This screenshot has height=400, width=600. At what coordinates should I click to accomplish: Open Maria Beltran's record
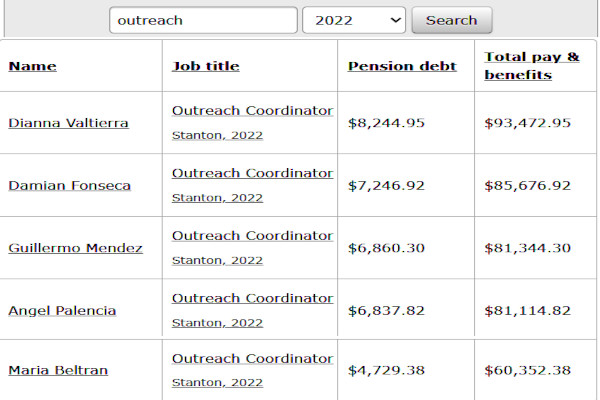58,370
